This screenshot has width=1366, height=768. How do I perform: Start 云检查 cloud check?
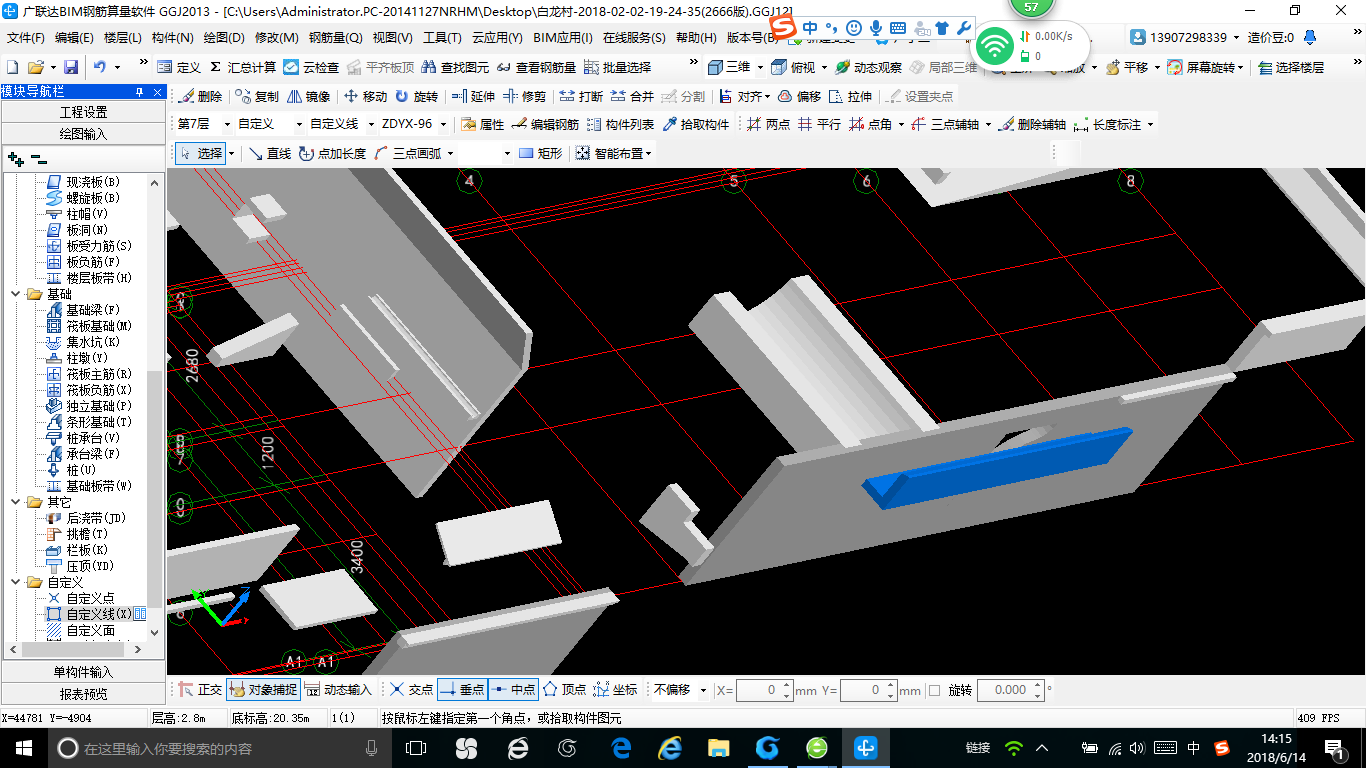[x=311, y=67]
